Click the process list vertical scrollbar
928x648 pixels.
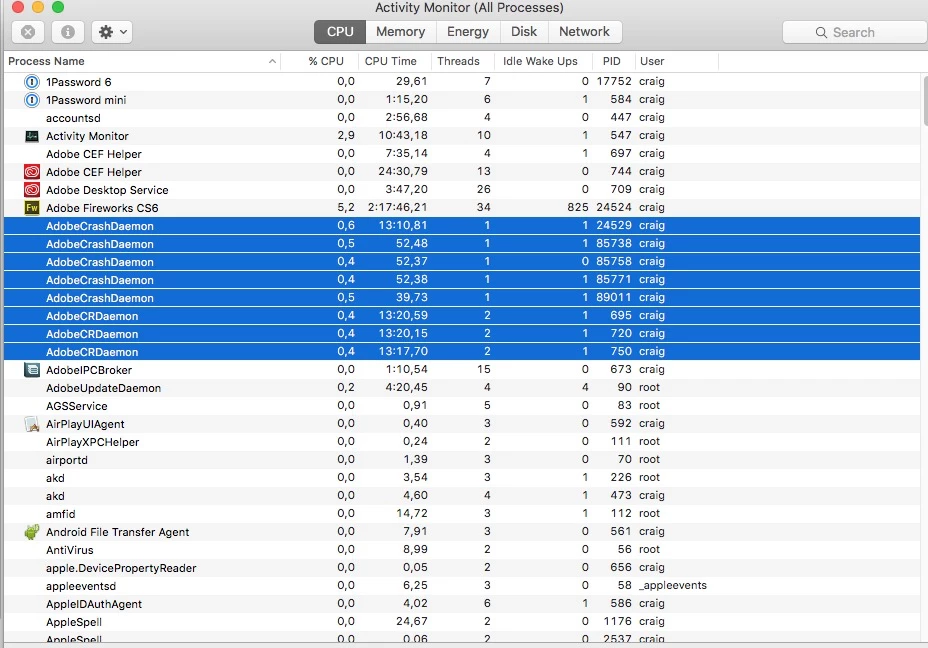[924, 101]
